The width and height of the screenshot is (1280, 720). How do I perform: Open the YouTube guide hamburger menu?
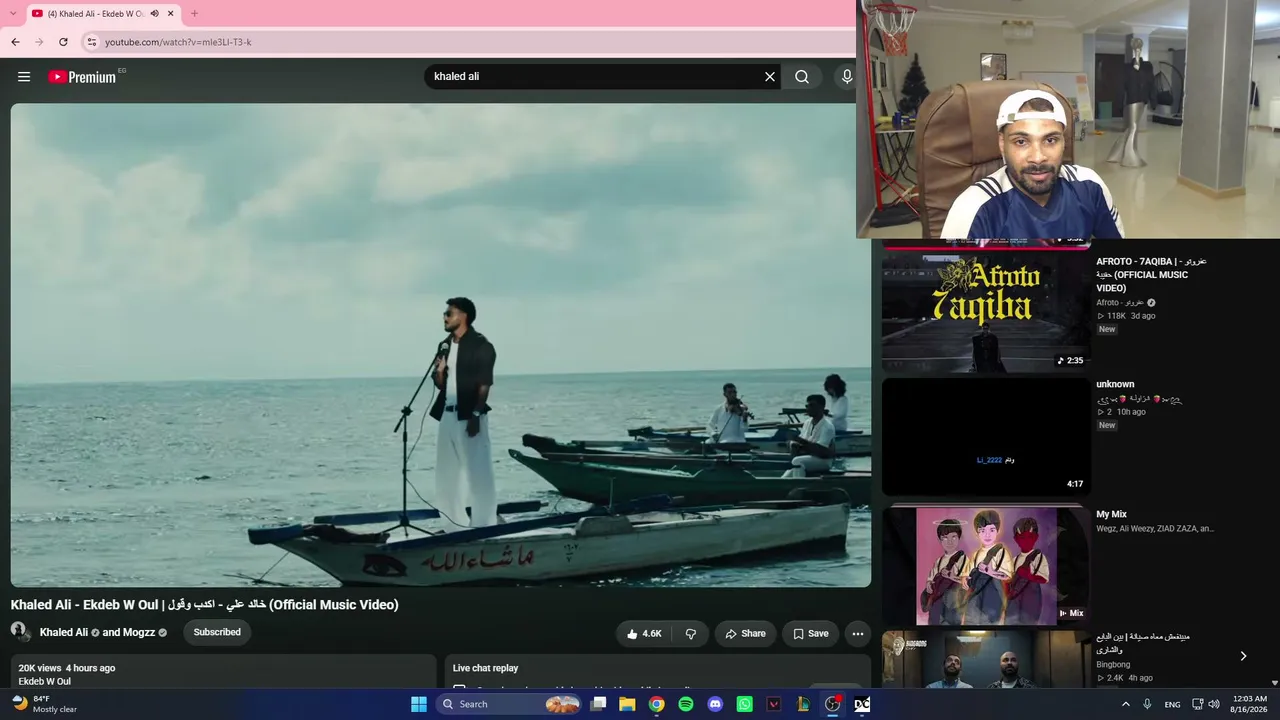pos(24,77)
